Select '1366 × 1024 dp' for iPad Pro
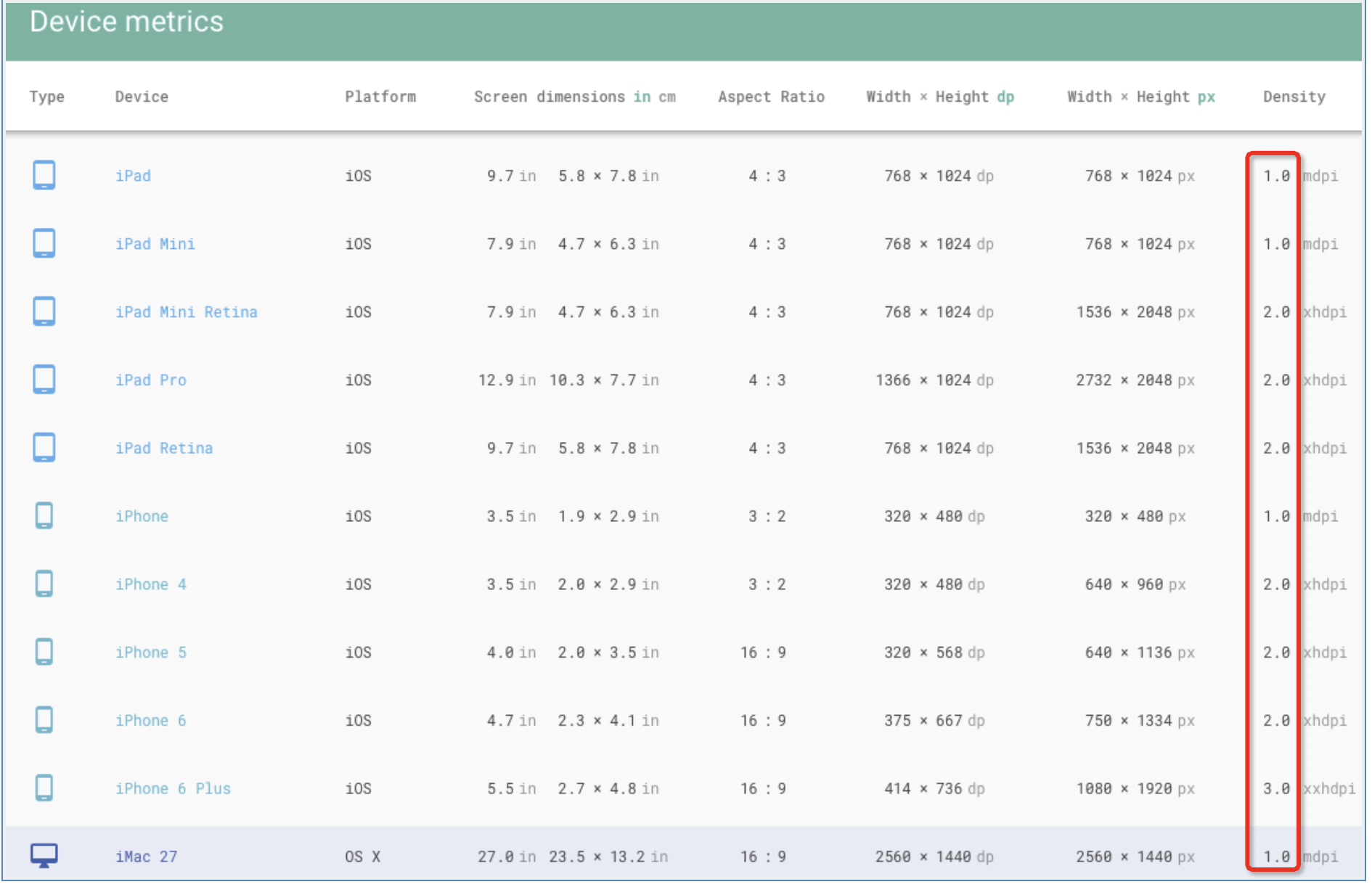The image size is (1372, 887). pos(934,380)
